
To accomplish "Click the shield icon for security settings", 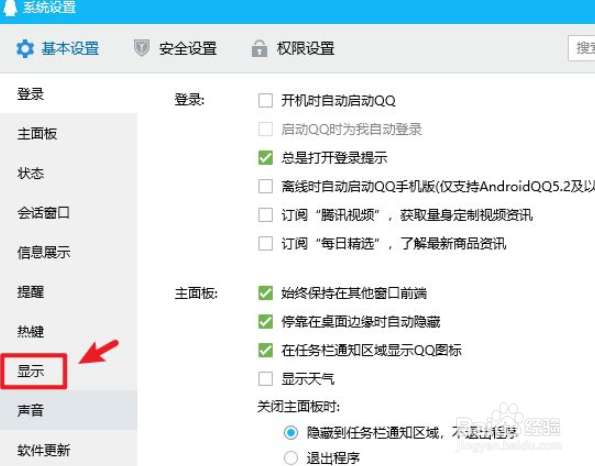I will coord(142,48).
